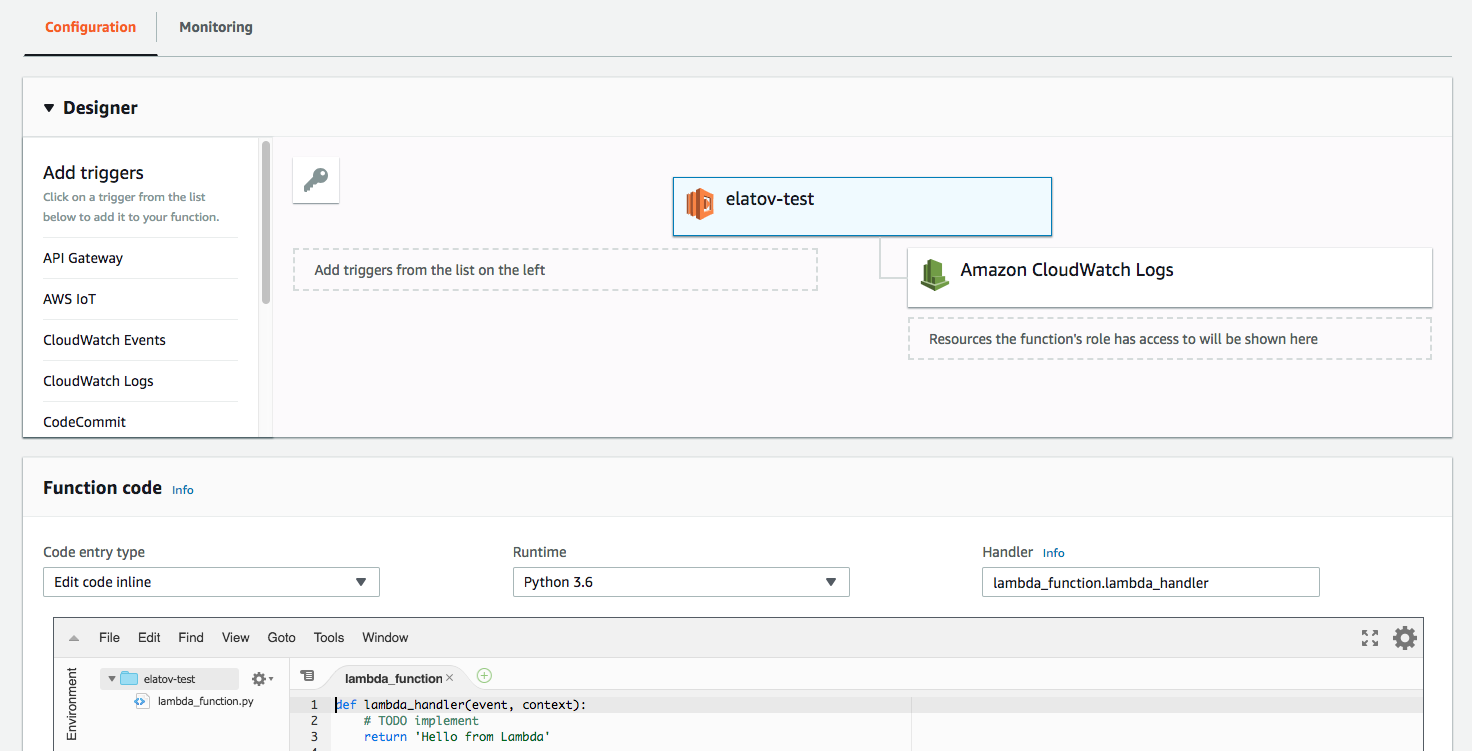Image resolution: width=1472 pixels, height=751 pixels.
Task: Click the elatov-test folder icon in the tree
Action: [129, 679]
